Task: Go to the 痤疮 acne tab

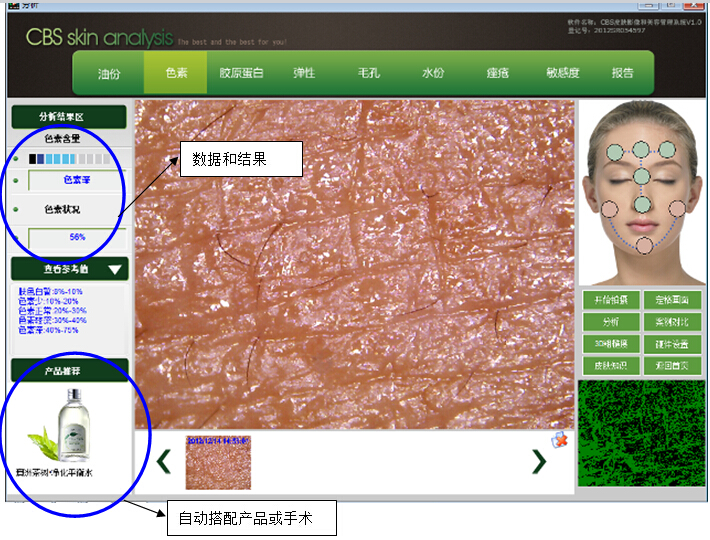Action: (x=498, y=73)
